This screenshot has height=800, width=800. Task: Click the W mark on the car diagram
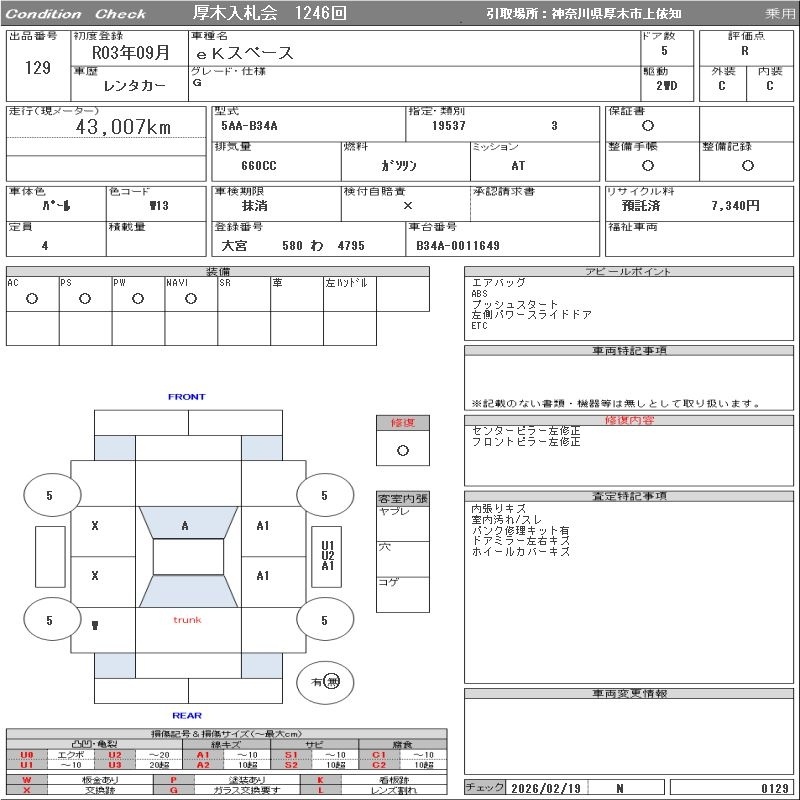(94, 624)
